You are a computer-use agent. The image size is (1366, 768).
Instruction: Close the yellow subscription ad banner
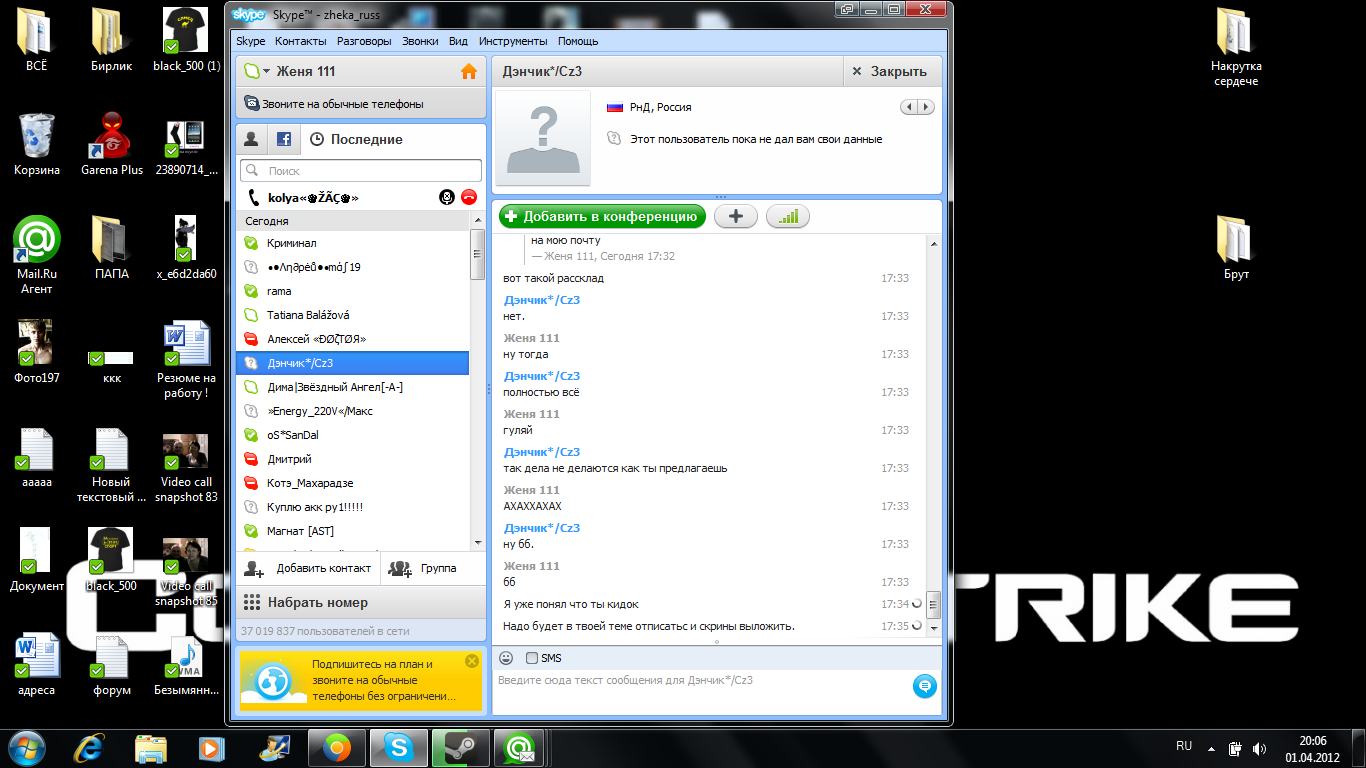[x=472, y=661]
